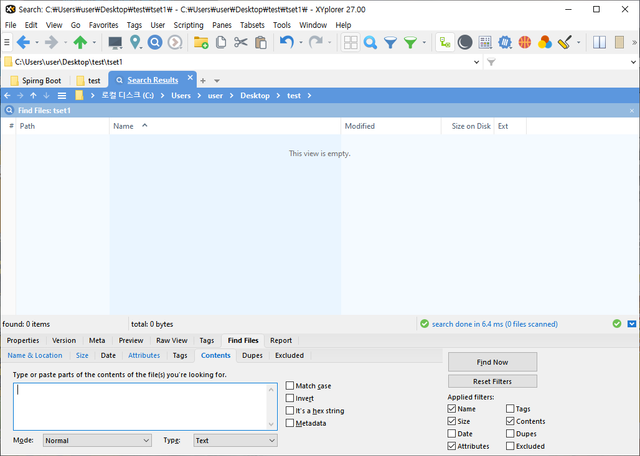Switch to the Spirng Boot tab
640x456 pixels.
point(36,80)
